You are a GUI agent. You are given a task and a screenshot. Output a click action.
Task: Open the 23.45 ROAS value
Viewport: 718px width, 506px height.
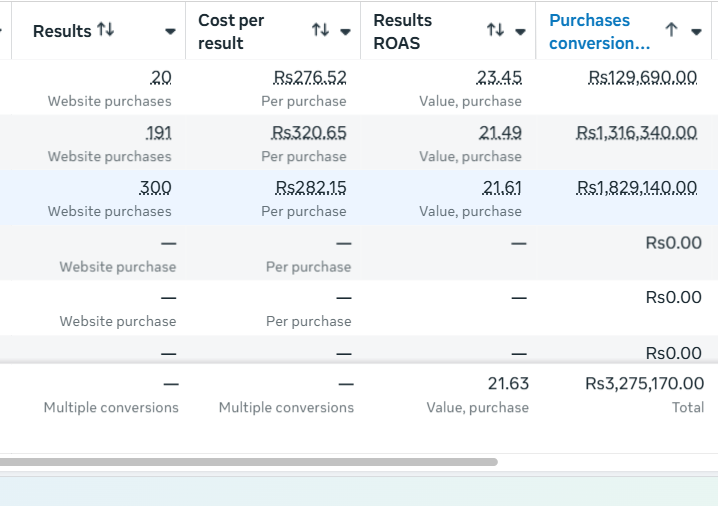click(x=498, y=78)
